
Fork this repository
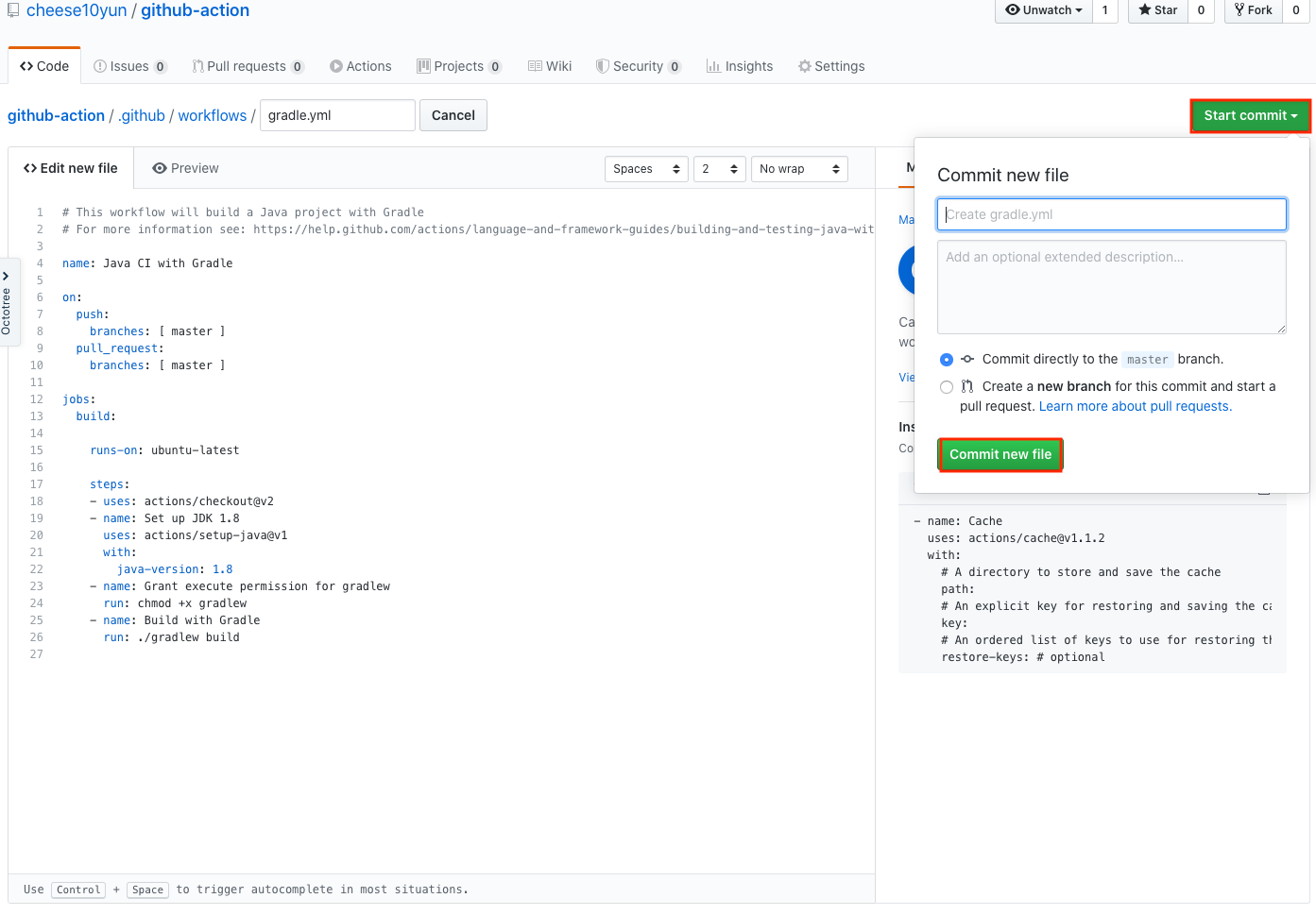(1253, 10)
